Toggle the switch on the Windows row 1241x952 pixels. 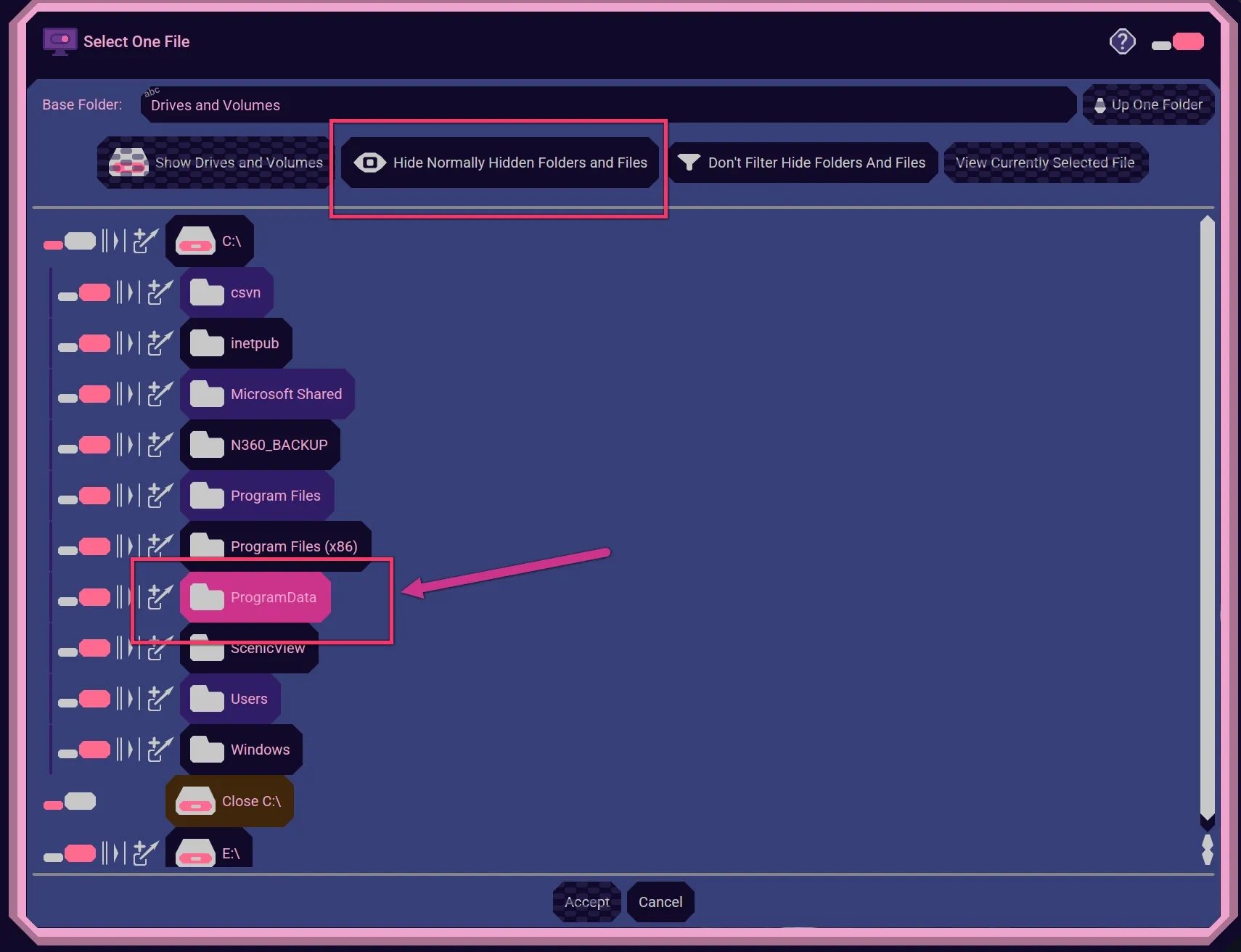coord(84,750)
